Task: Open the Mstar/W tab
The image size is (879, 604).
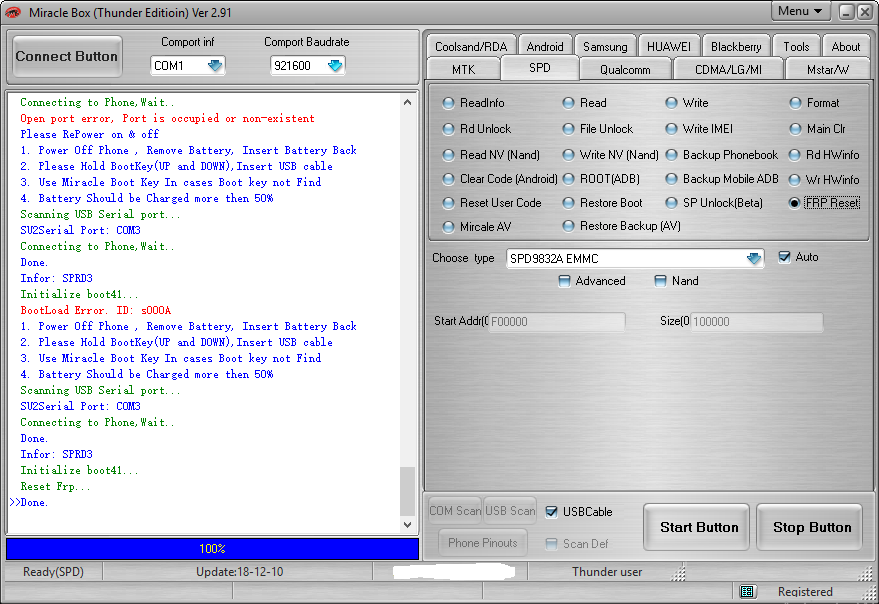Action: [x=828, y=70]
